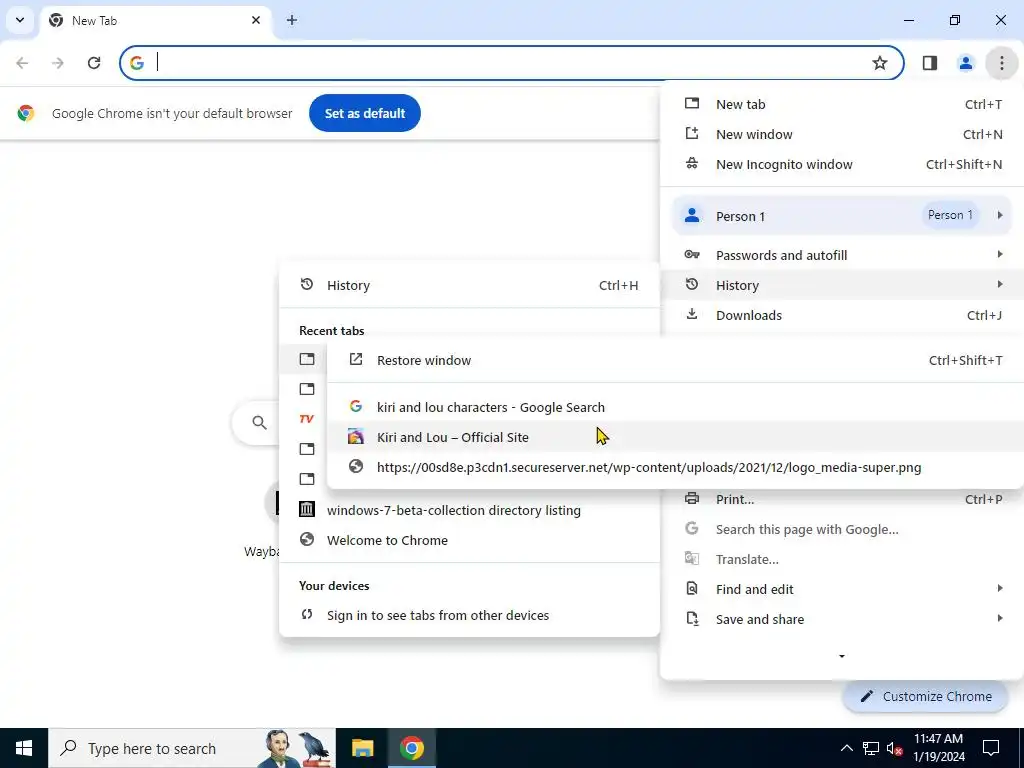Open the logo_media-super.png URL entry
The height and width of the screenshot is (768, 1024).
point(675,467)
